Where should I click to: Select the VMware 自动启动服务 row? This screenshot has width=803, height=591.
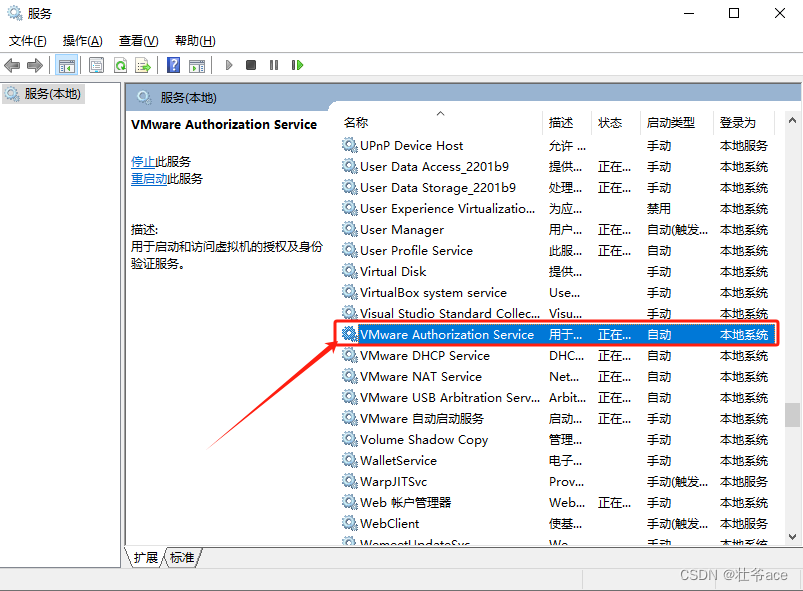(557, 418)
